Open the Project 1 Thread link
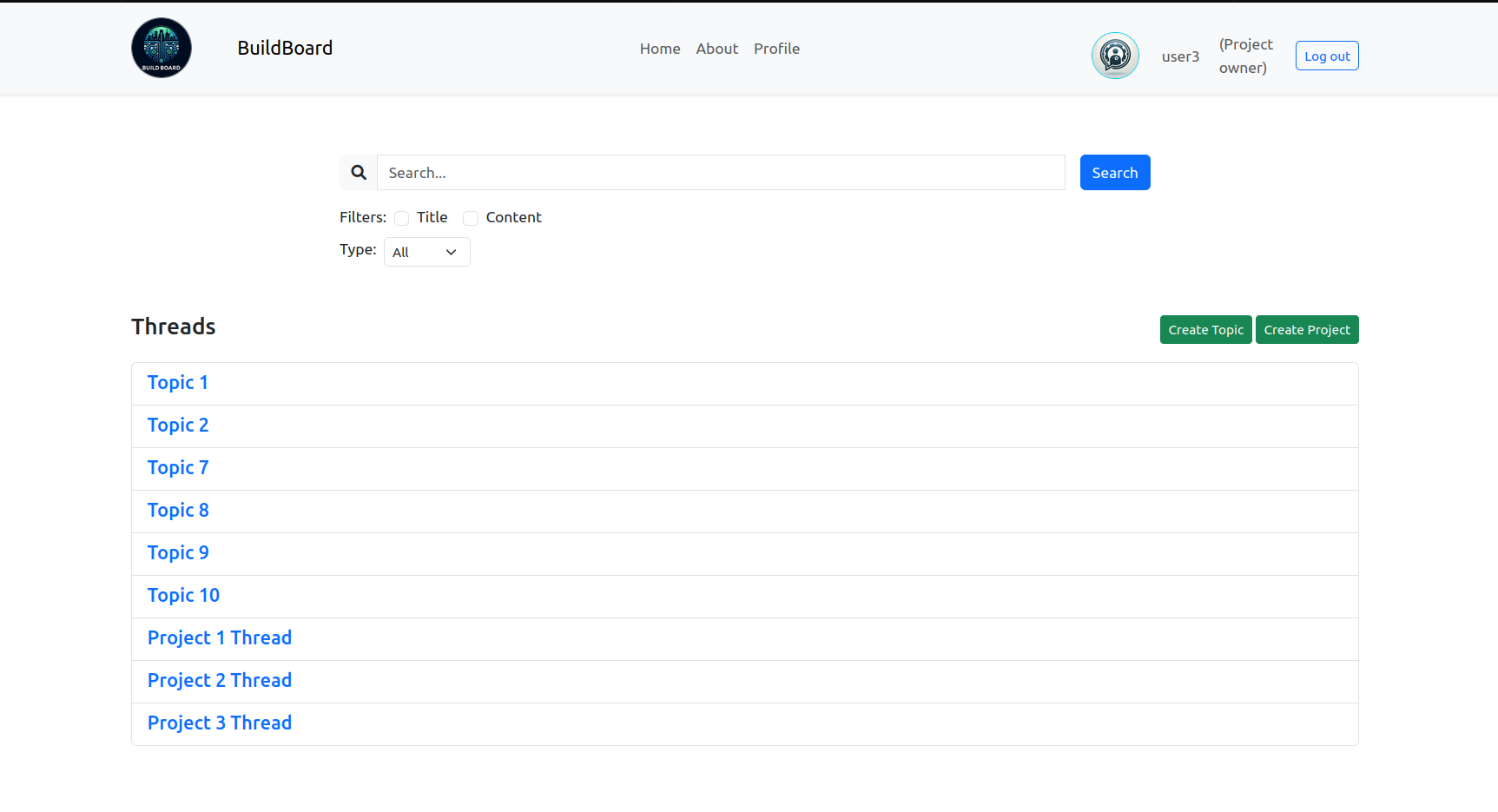 tap(220, 638)
